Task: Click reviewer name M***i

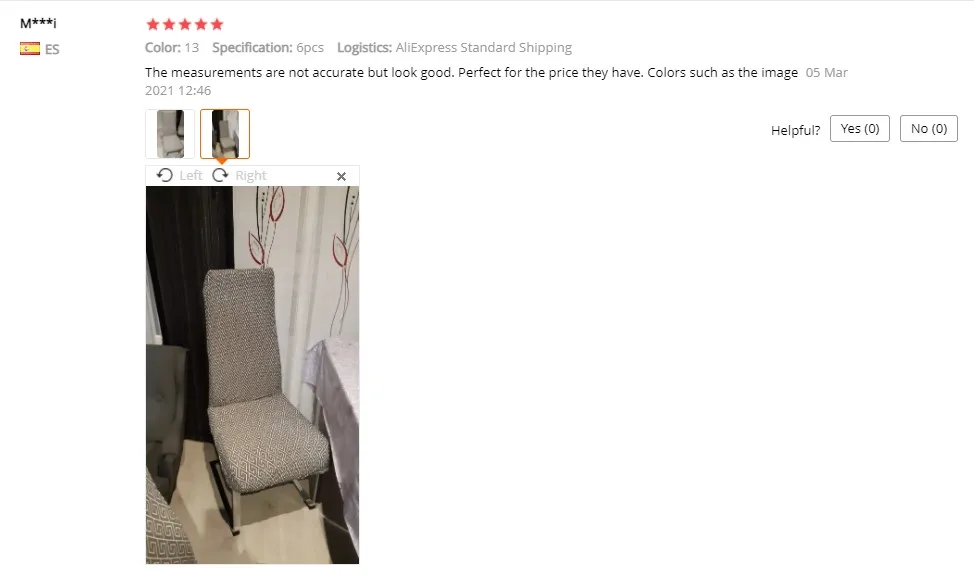Action: click(x=38, y=24)
